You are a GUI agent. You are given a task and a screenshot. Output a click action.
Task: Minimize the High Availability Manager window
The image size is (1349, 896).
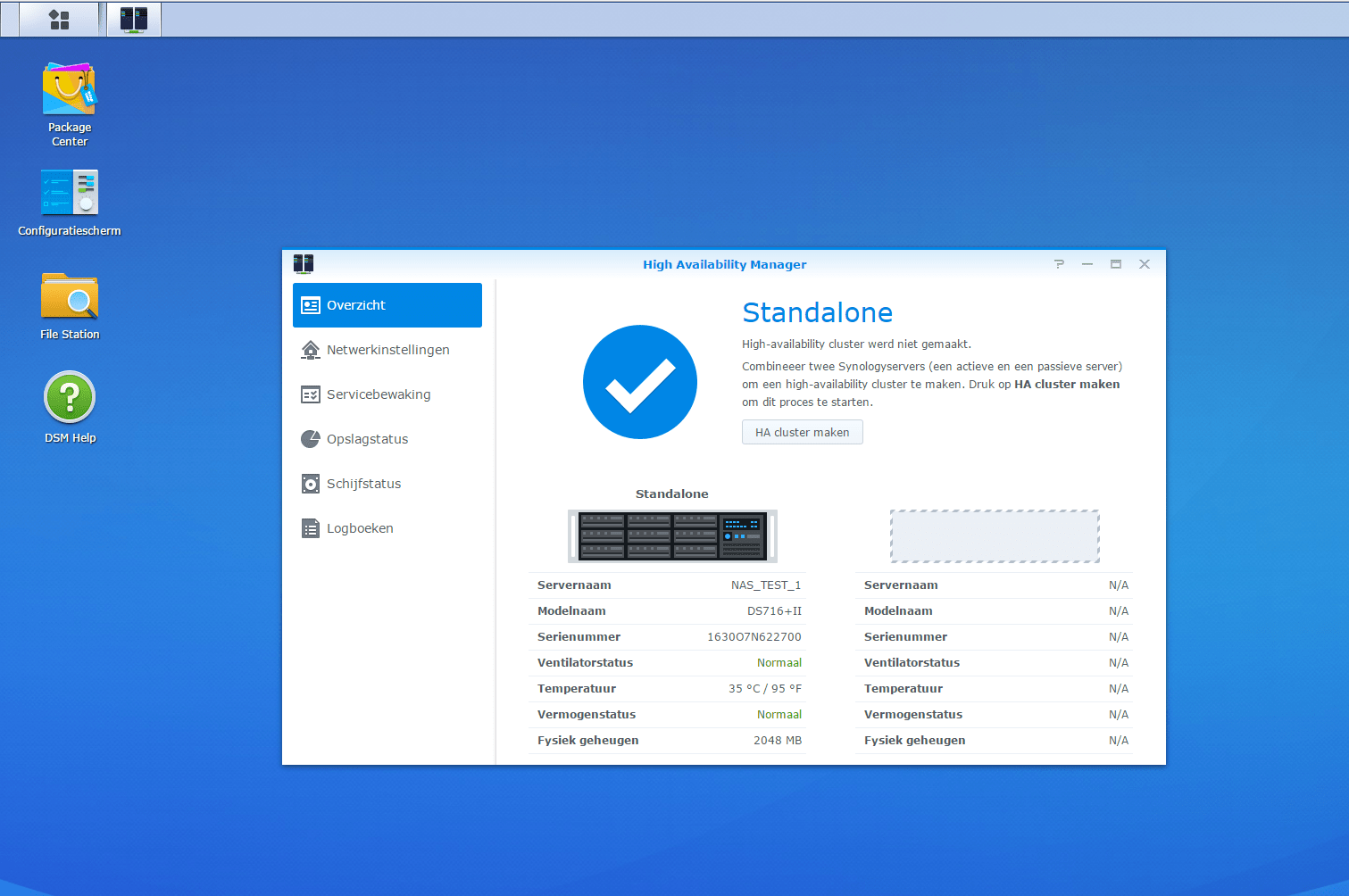tap(1087, 264)
